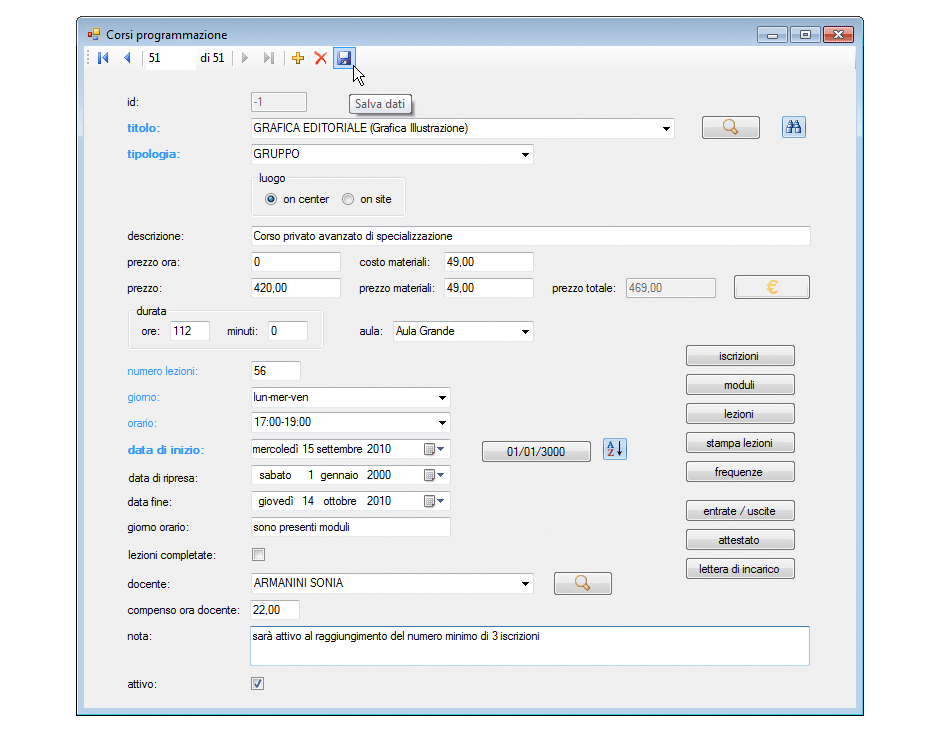This screenshot has width=940, height=732.
Task: Click the euro price calculation button
Action: point(772,287)
